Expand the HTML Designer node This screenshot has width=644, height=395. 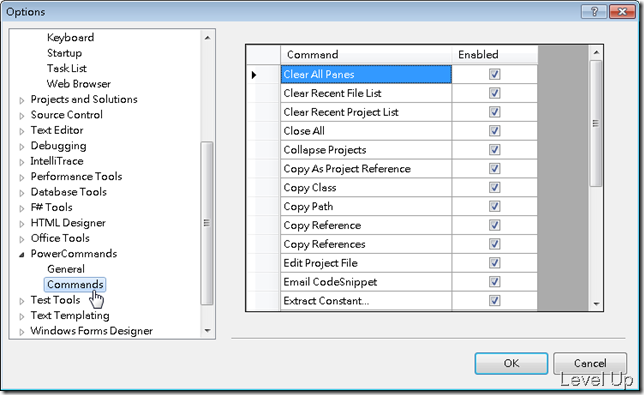(x=22, y=224)
